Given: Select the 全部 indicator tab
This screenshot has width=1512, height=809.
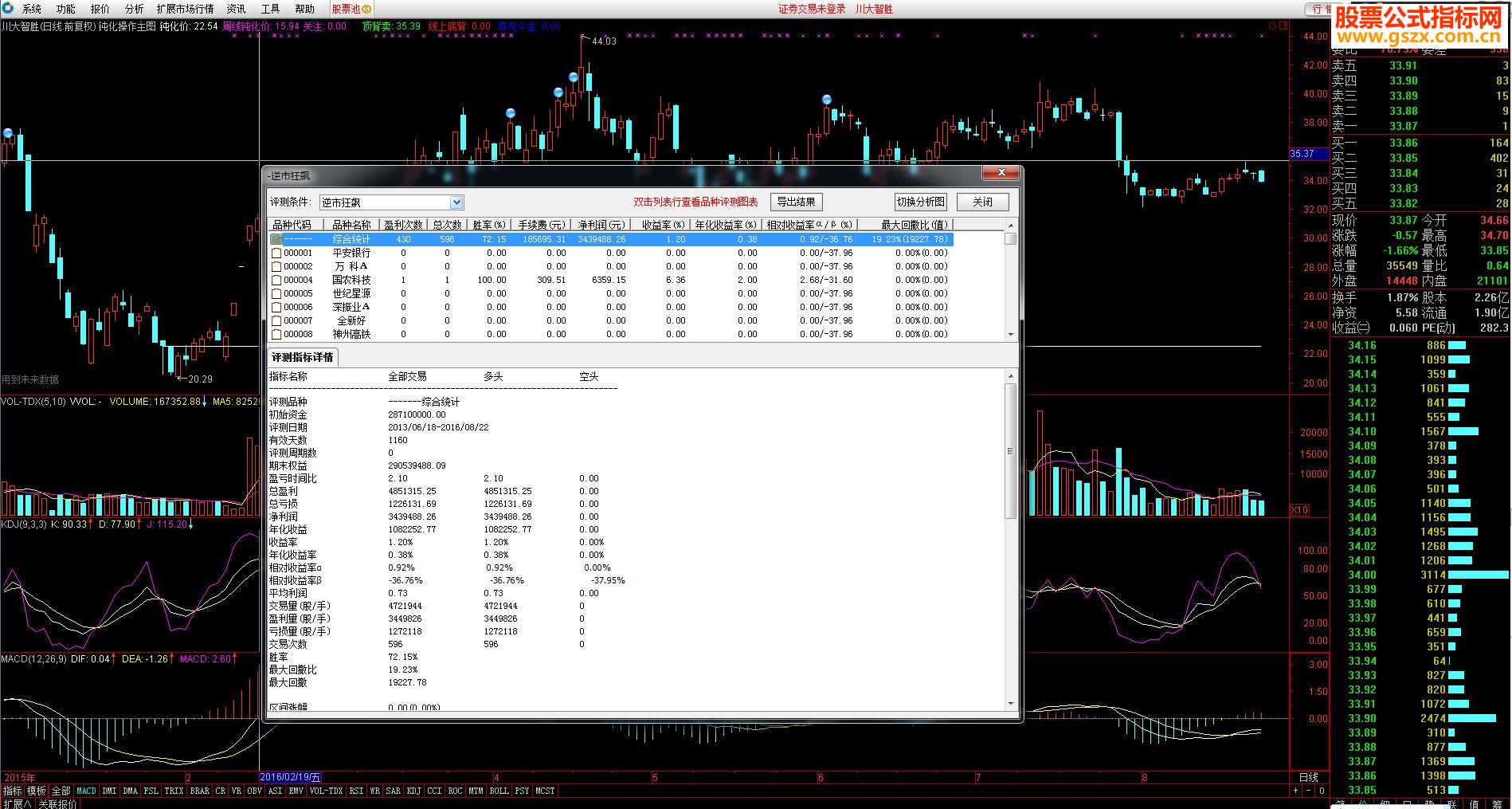Looking at the screenshot, I should tap(61, 791).
